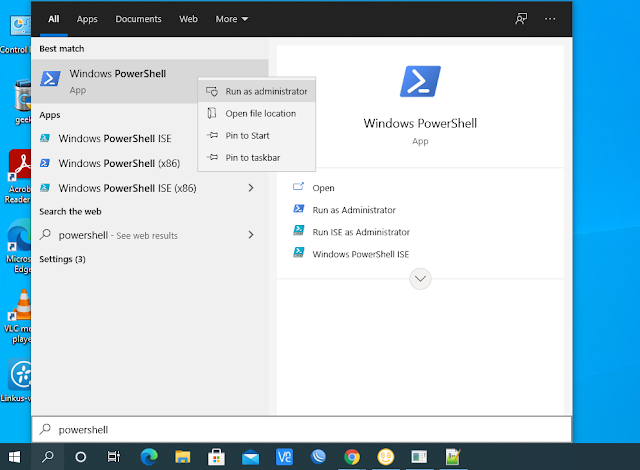The image size is (640, 470).
Task: Open Windows PowerShell (x86) from Apps list
Action: click(119, 164)
